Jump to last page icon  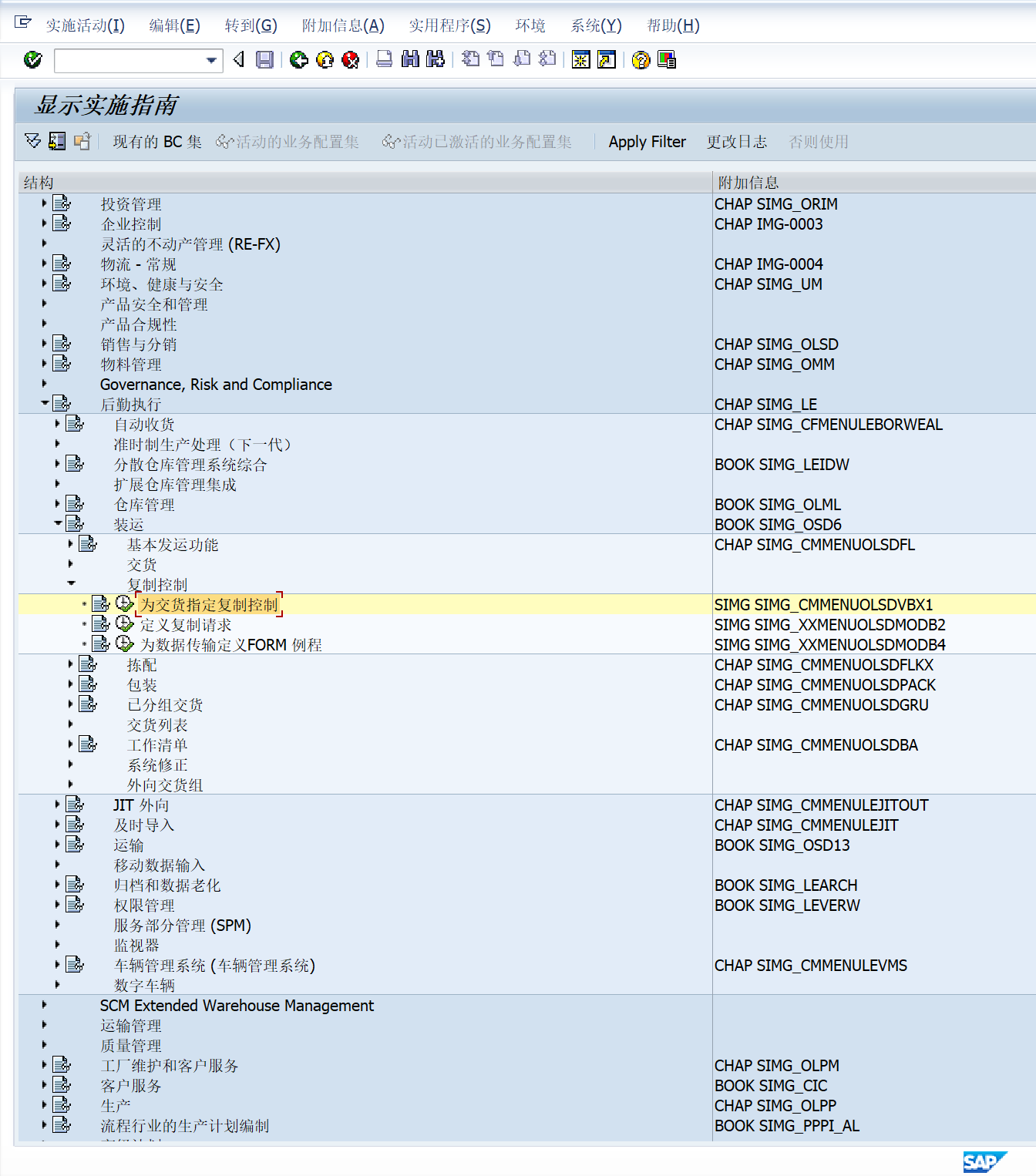pos(547,60)
